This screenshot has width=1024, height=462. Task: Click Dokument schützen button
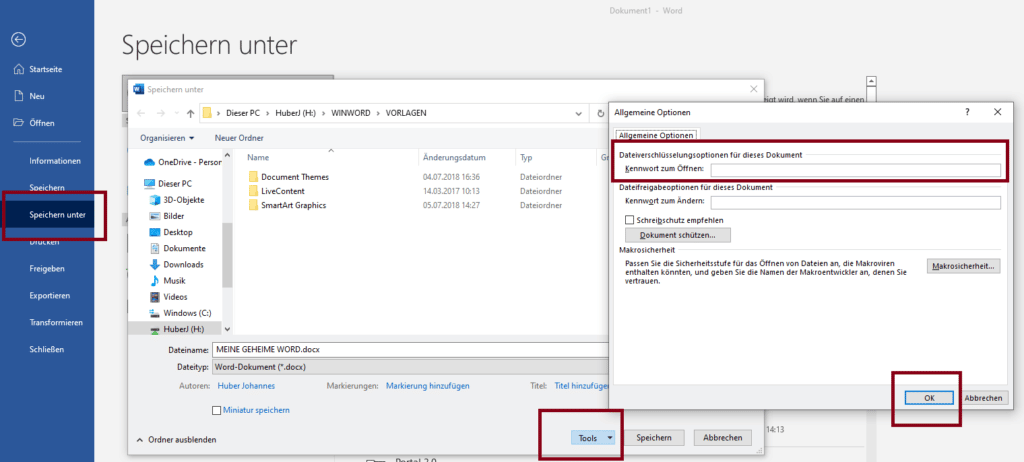[x=678, y=235]
